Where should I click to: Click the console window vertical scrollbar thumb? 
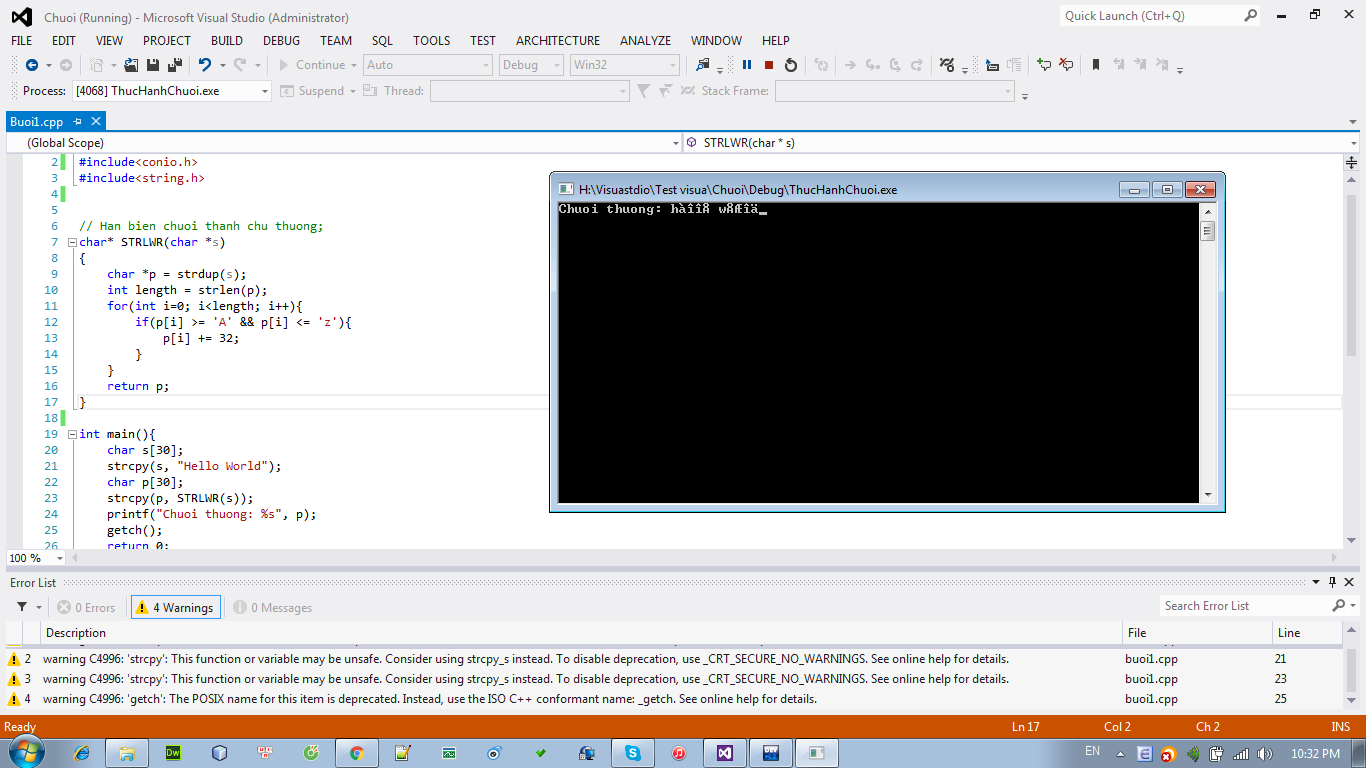(1207, 231)
